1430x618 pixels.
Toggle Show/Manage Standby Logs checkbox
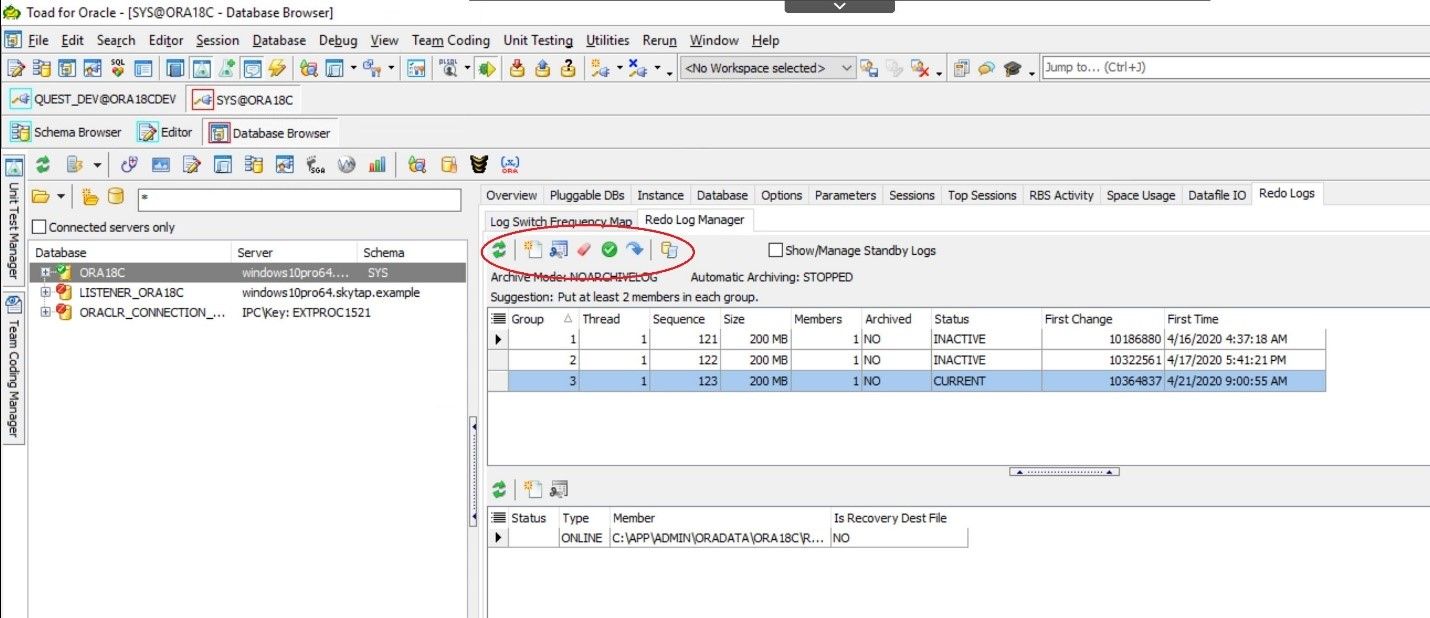(775, 250)
